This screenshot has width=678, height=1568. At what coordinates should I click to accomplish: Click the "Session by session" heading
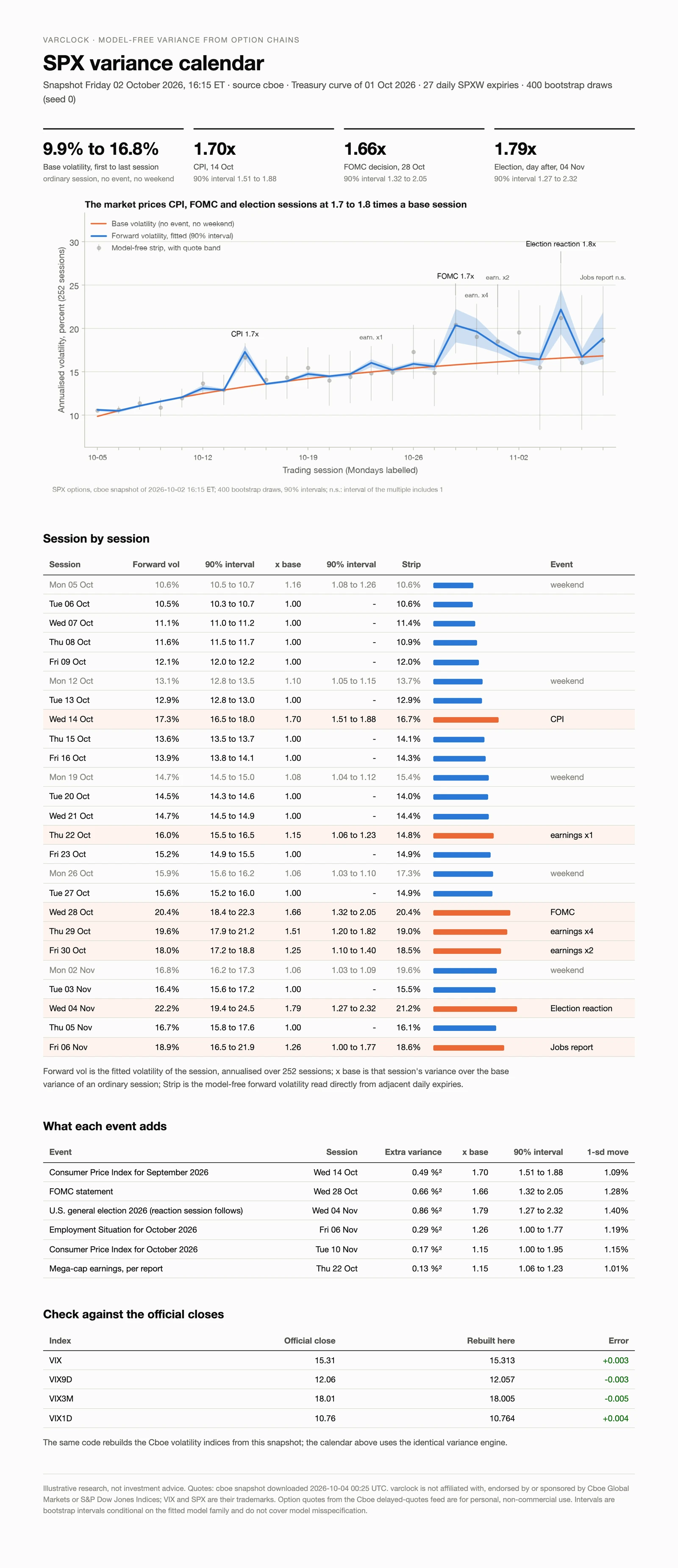pos(96,539)
